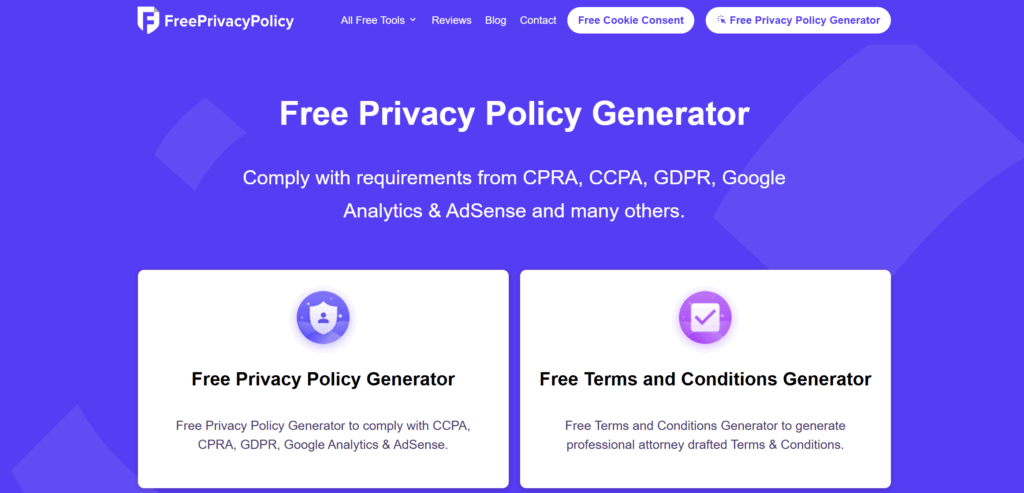Expand the All Free Tools chevron

coord(413,20)
